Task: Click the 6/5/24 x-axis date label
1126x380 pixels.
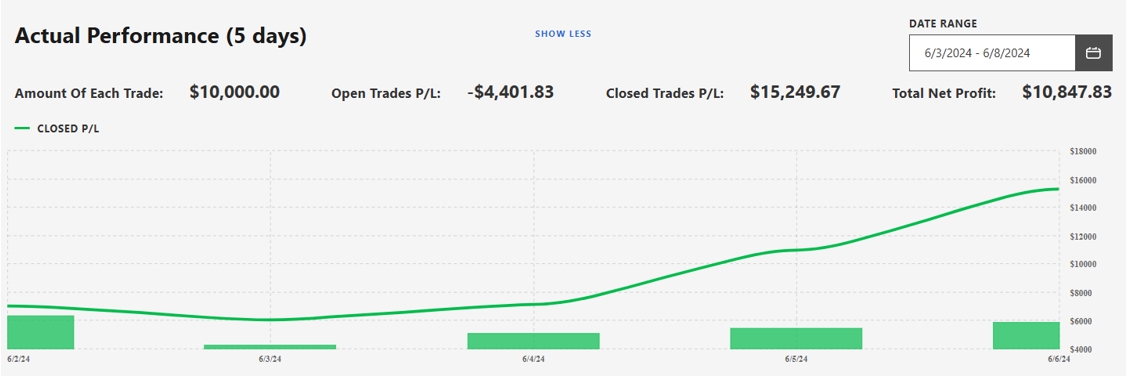Action: pos(796,359)
